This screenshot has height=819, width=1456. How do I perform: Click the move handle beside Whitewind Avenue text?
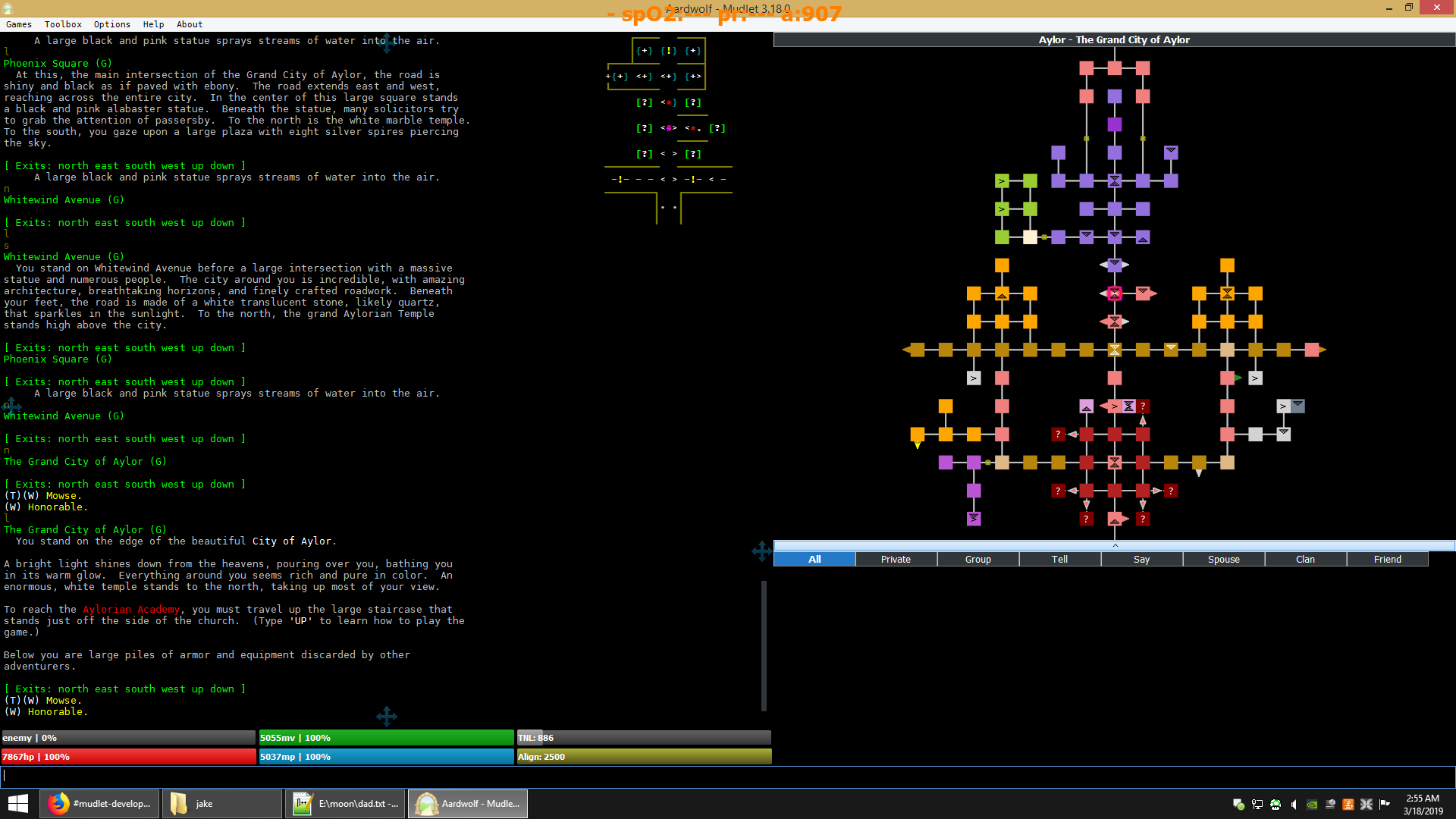(11, 406)
